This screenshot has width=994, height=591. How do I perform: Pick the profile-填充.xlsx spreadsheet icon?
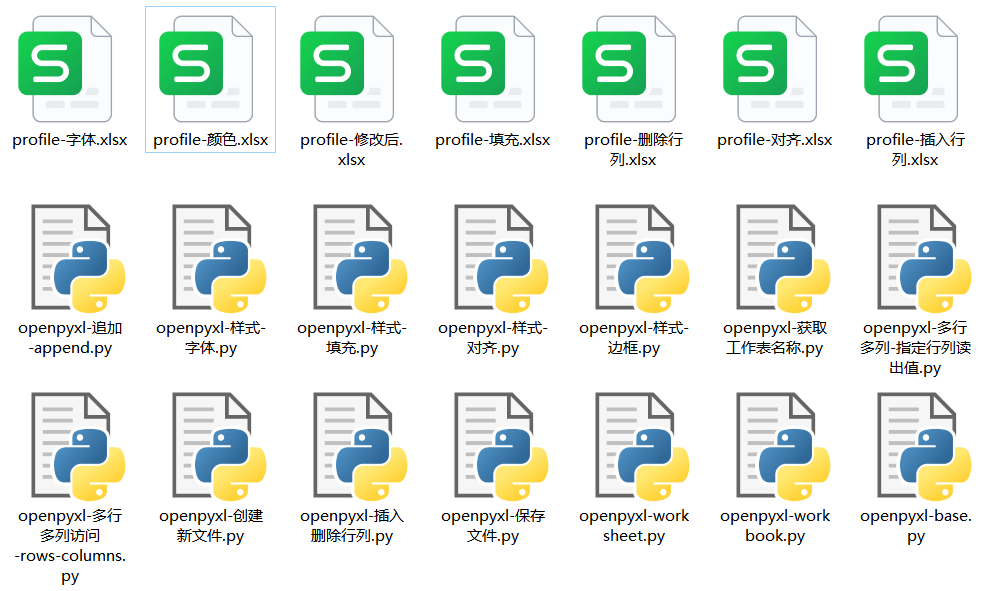click(x=488, y=68)
